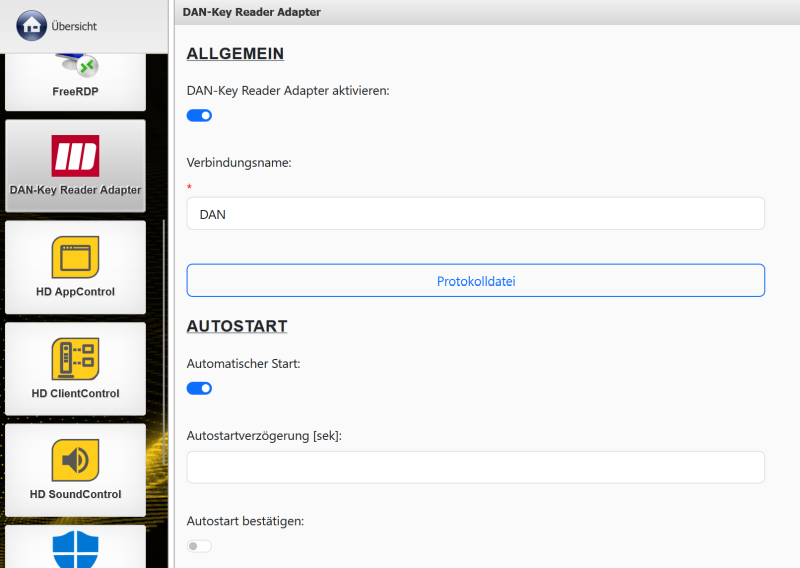The width and height of the screenshot is (800, 568).
Task: Click the AUTOSTART section heading
Action: [x=237, y=326]
